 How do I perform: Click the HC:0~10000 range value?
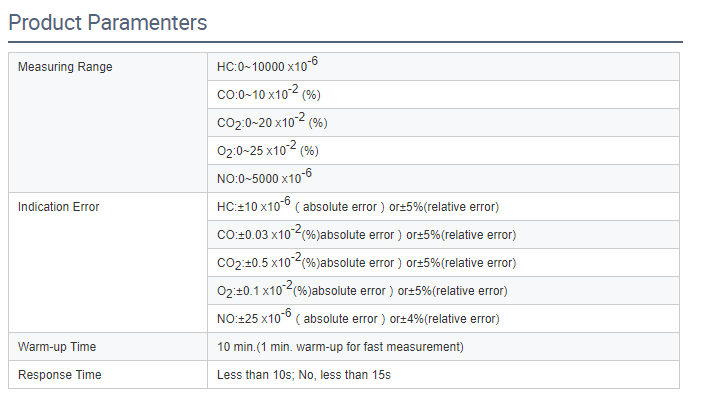pyautogui.click(x=267, y=65)
